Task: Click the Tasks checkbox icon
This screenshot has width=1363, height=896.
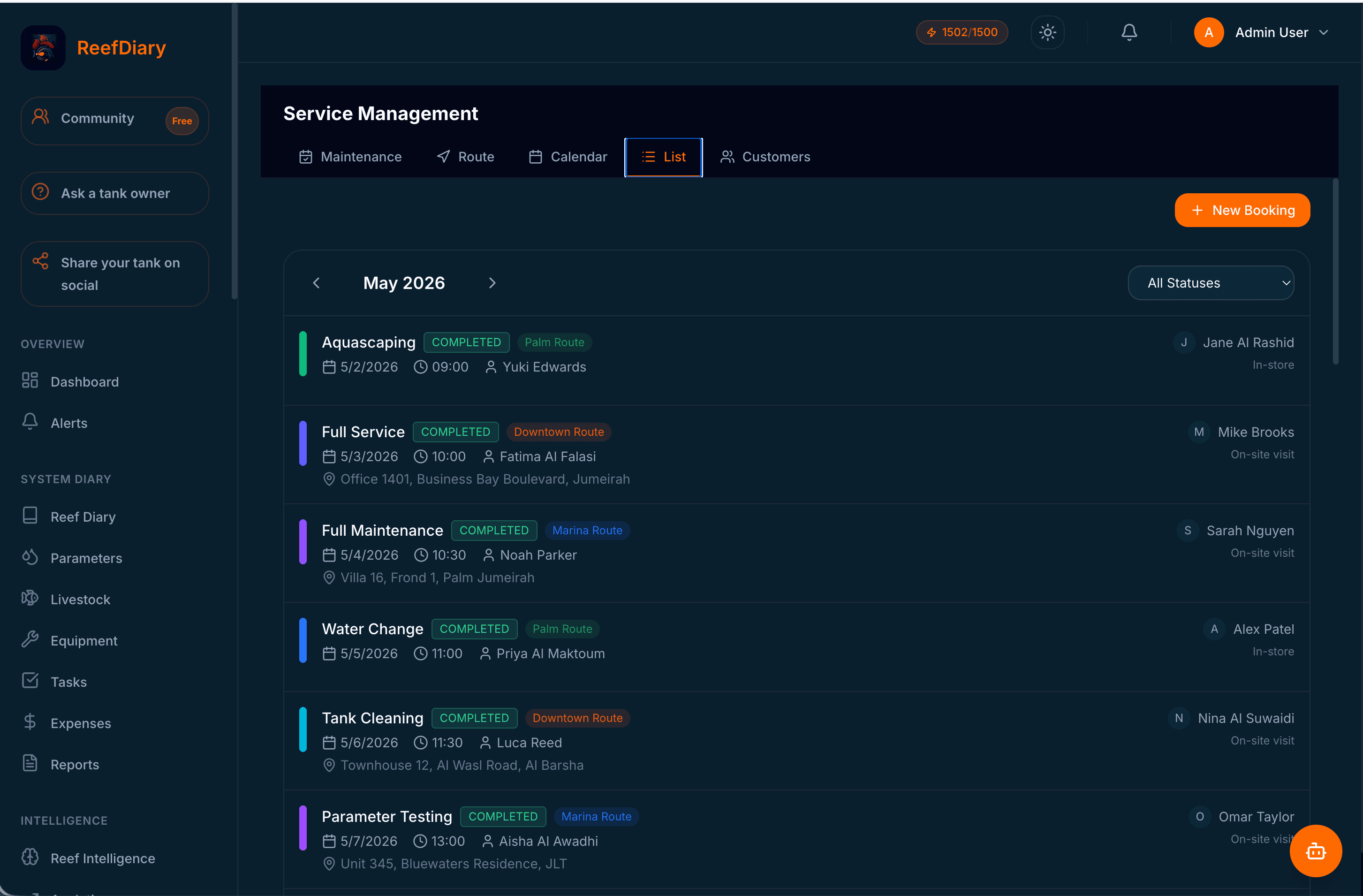Action: tap(30, 681)
